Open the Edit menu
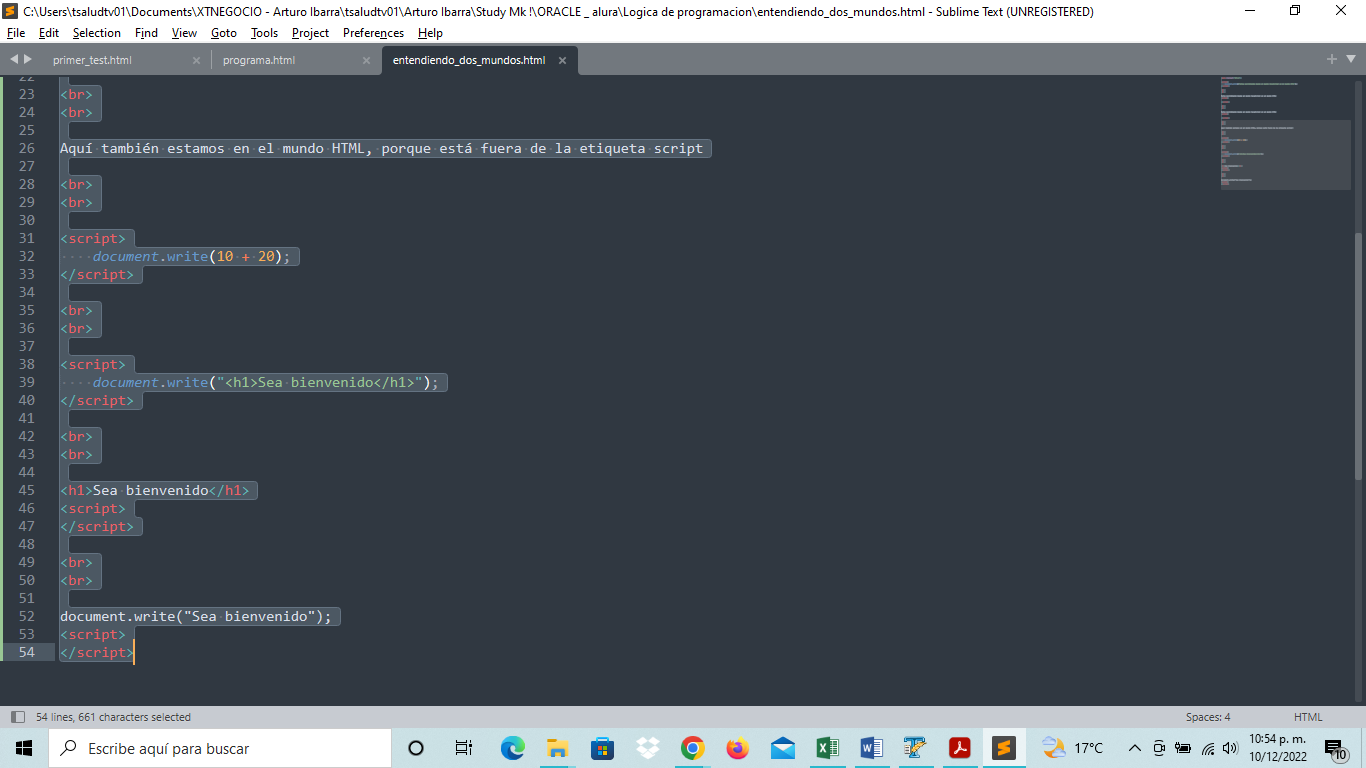This screenshot has width=1366, height=768. (49, 33)
